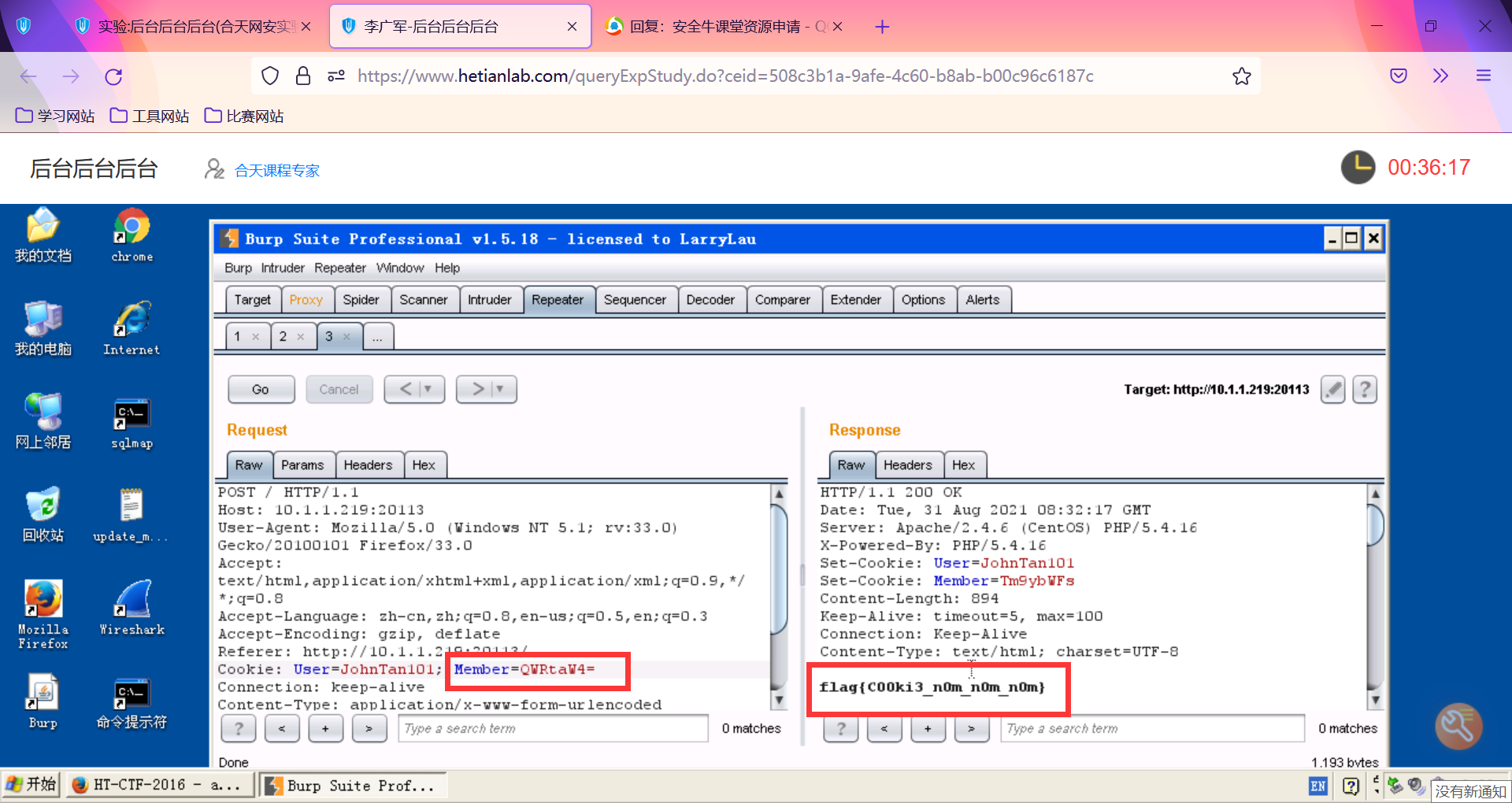1512x803 pixels.
Task: Reload the page with the refresh icon
Action: [113, 76]
